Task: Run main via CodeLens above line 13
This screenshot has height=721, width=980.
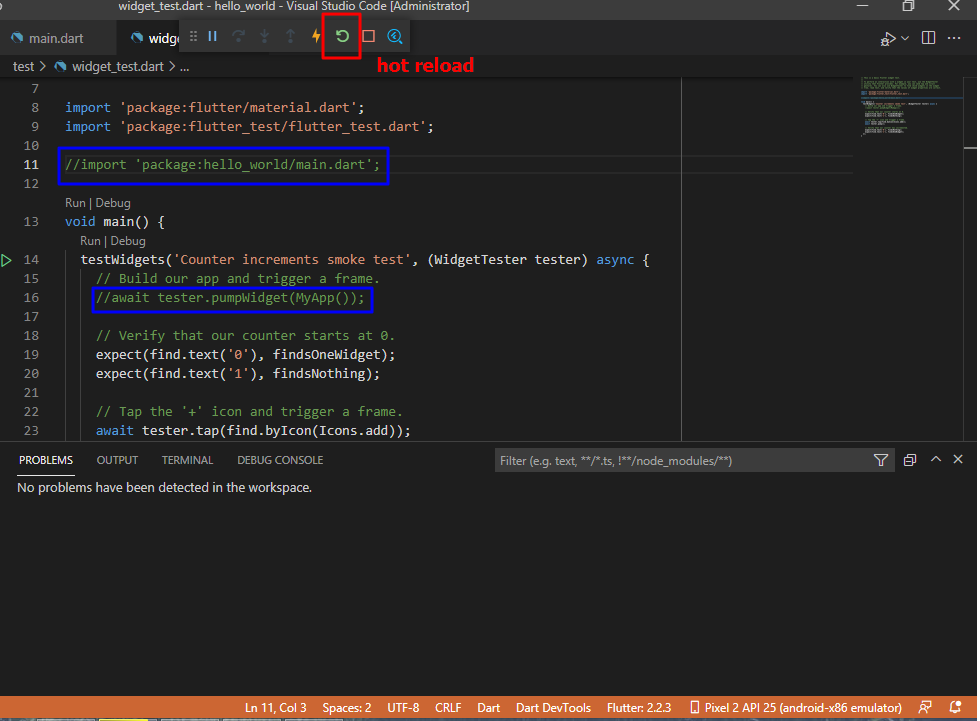Action: click(x=74, y=203)
